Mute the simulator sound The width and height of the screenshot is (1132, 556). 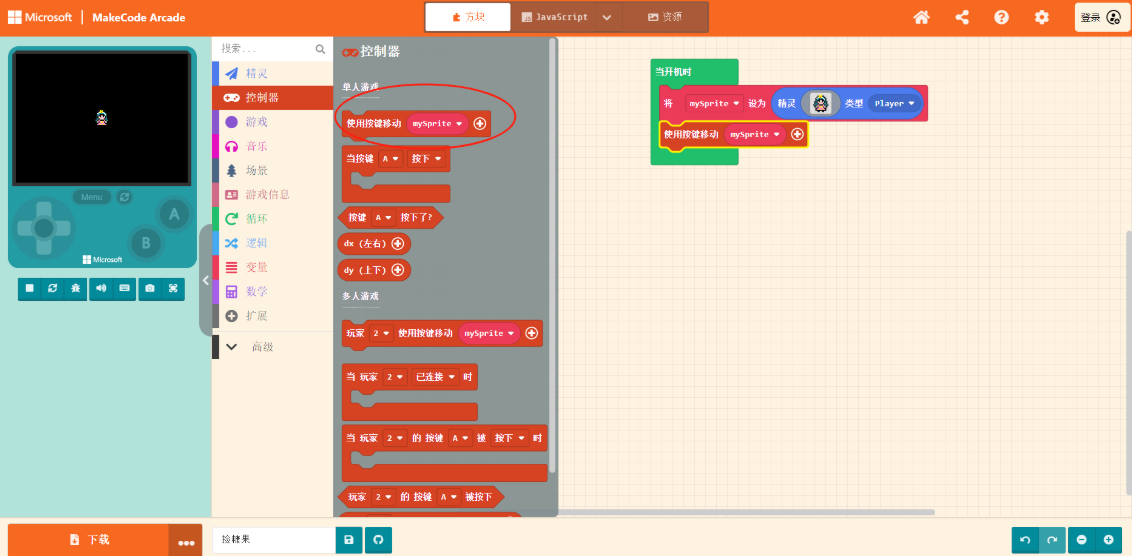click(x=101, y=288)
